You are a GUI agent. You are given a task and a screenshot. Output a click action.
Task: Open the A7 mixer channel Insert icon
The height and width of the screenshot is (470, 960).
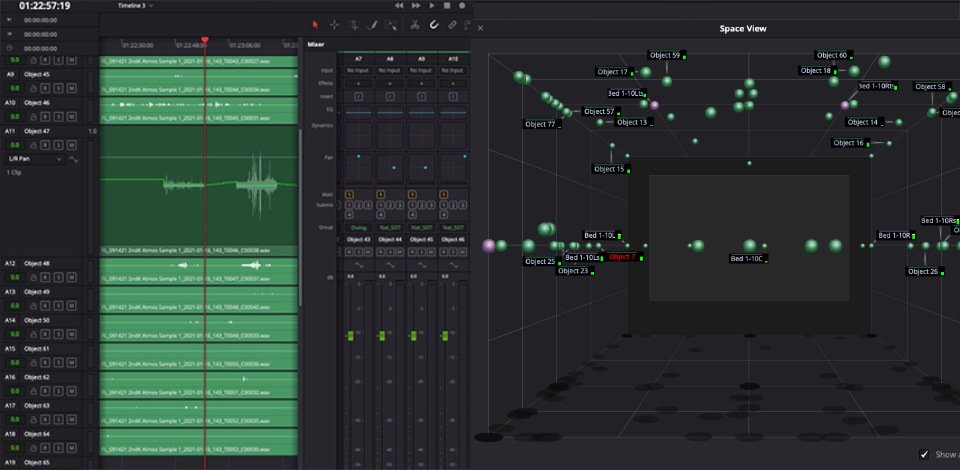tap(359, 96)
